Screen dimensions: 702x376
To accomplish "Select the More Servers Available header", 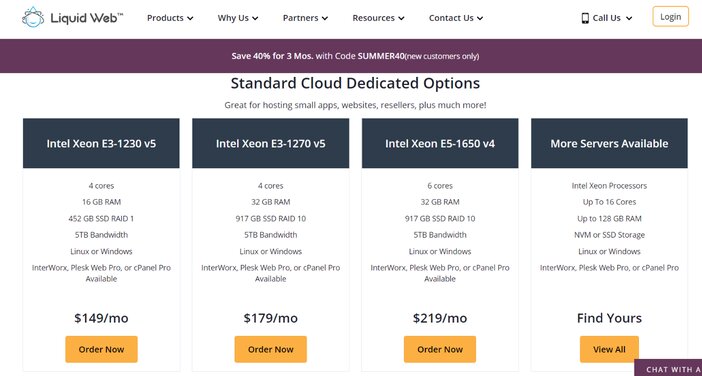I will [x=609, y=143].
